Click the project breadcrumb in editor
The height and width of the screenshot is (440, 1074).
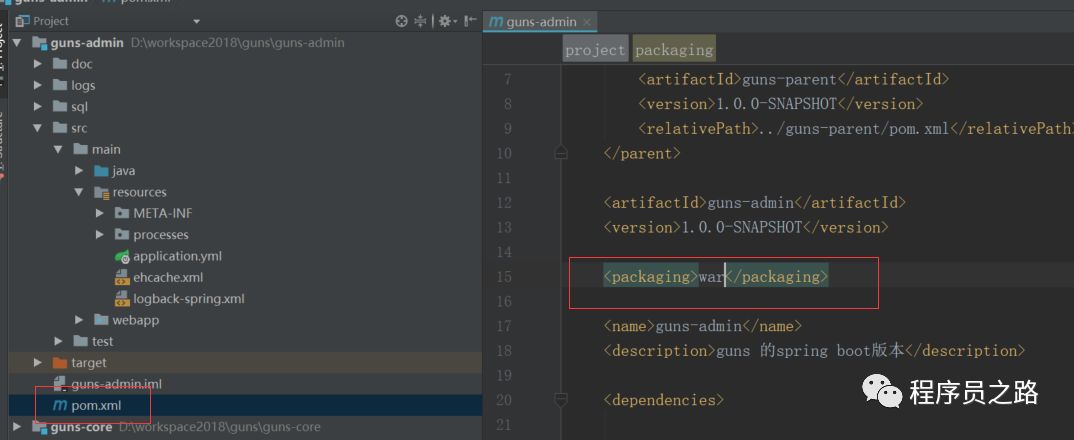click(595, 50)
